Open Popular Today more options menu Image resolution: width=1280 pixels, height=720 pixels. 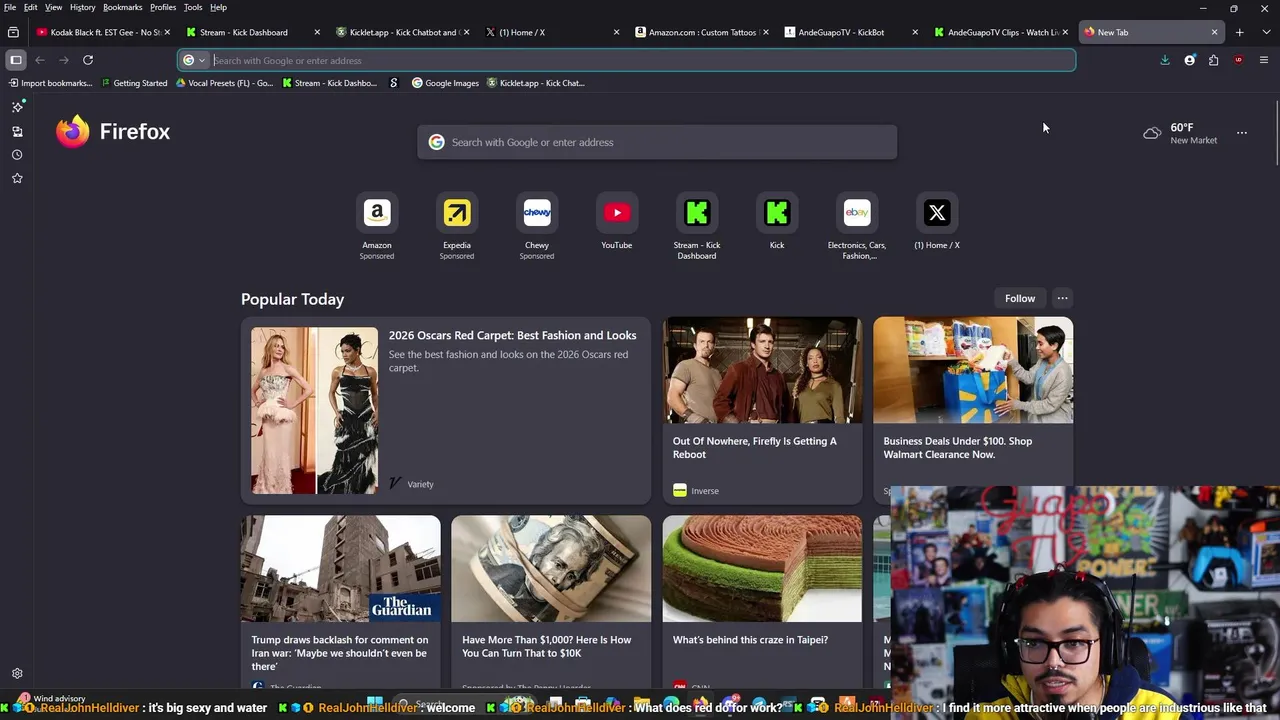pyautogui.click(x=1063, y=298)
